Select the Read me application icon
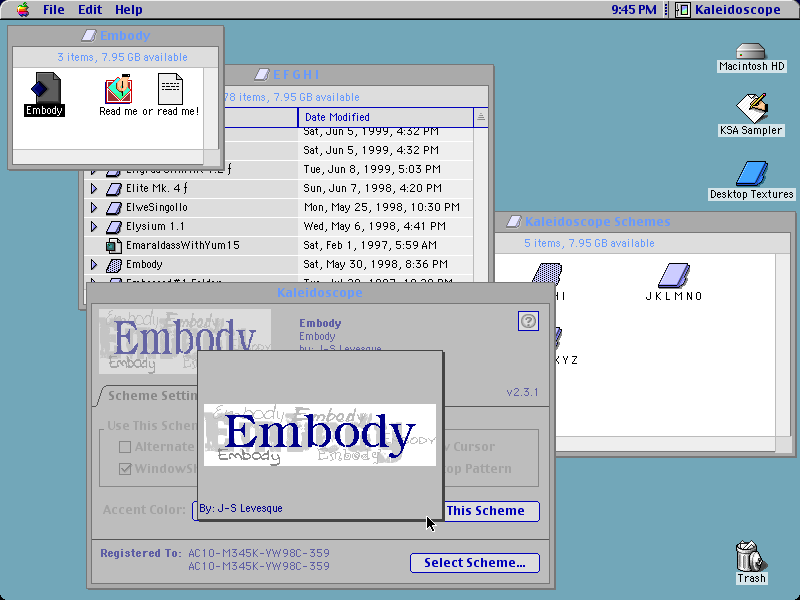The height and width of the screenshot is (600, 800). coord(119,89)
